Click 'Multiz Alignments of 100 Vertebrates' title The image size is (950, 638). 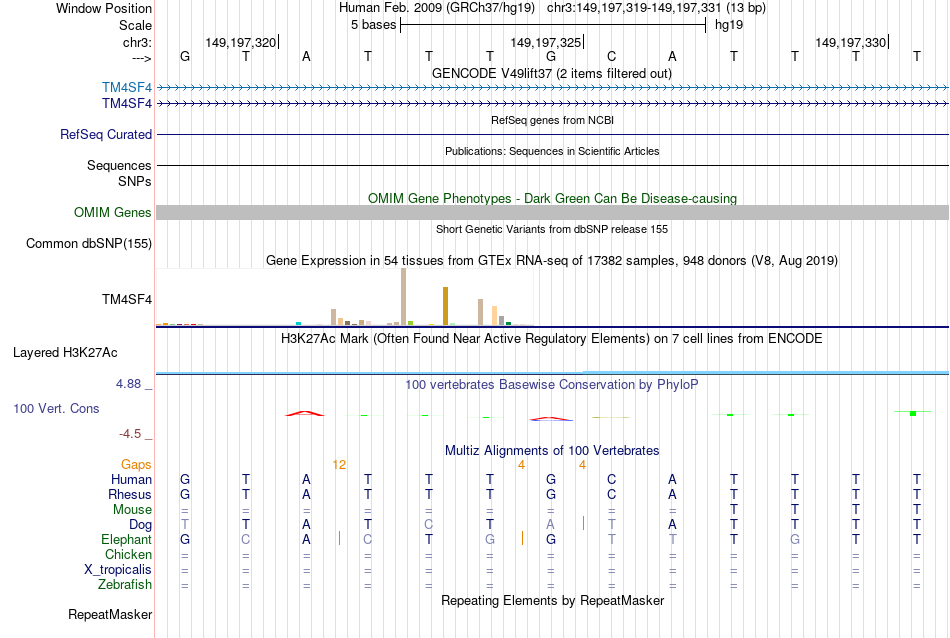tap(552, 450)
